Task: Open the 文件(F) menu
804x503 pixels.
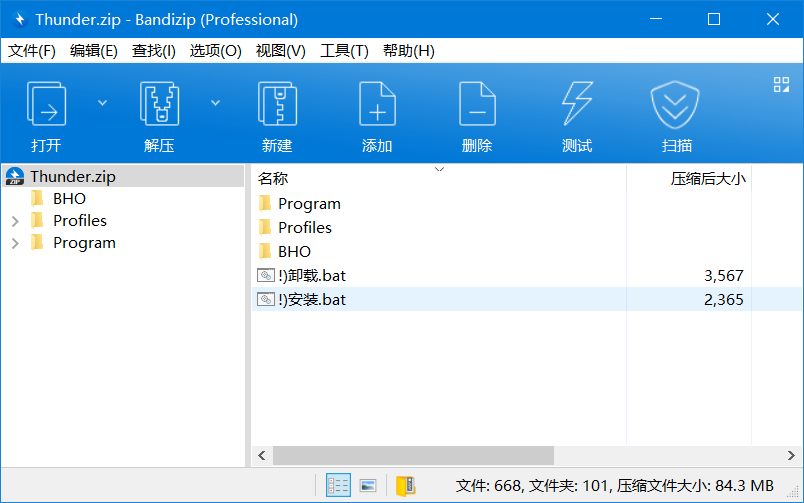Action: (x=33, y=51)
